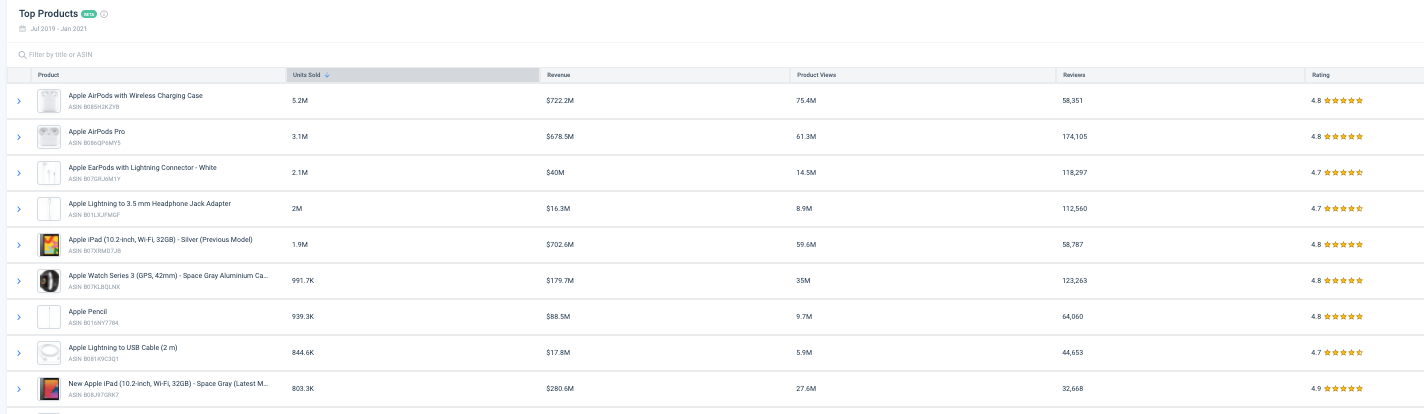Click the Jul 2019 - Jan 2021 date range
The image size is (1424, 414).
click(58, 28)
